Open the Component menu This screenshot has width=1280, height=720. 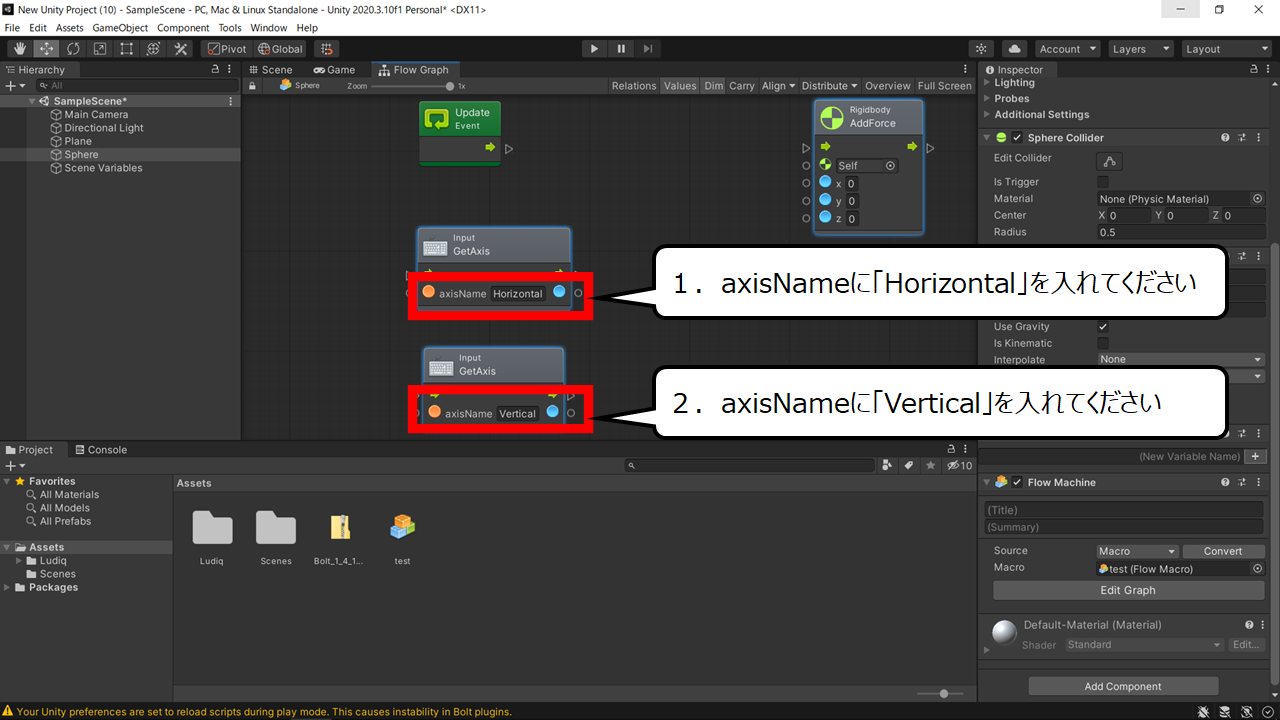pos(183,28)
